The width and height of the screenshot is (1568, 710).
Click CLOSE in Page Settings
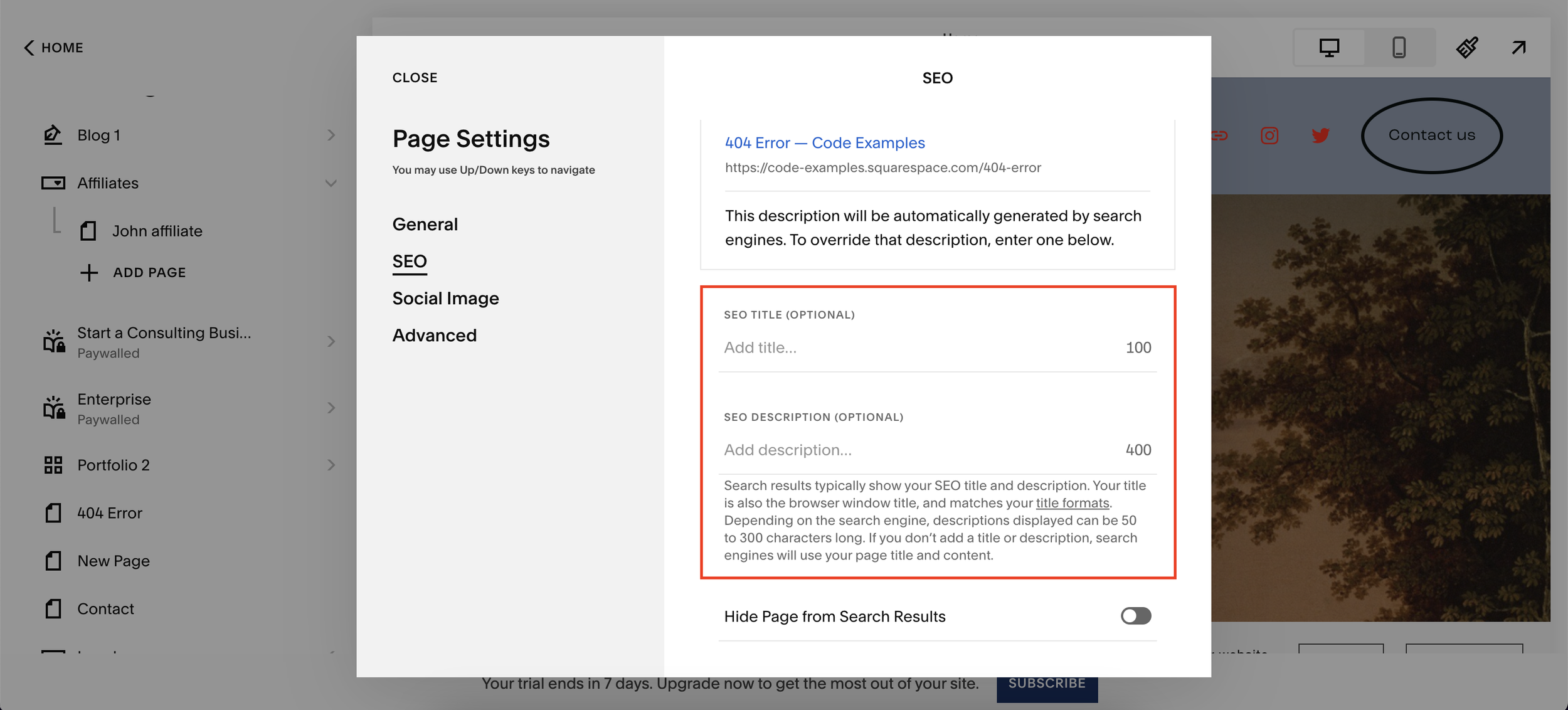click(x=415, y=78)
